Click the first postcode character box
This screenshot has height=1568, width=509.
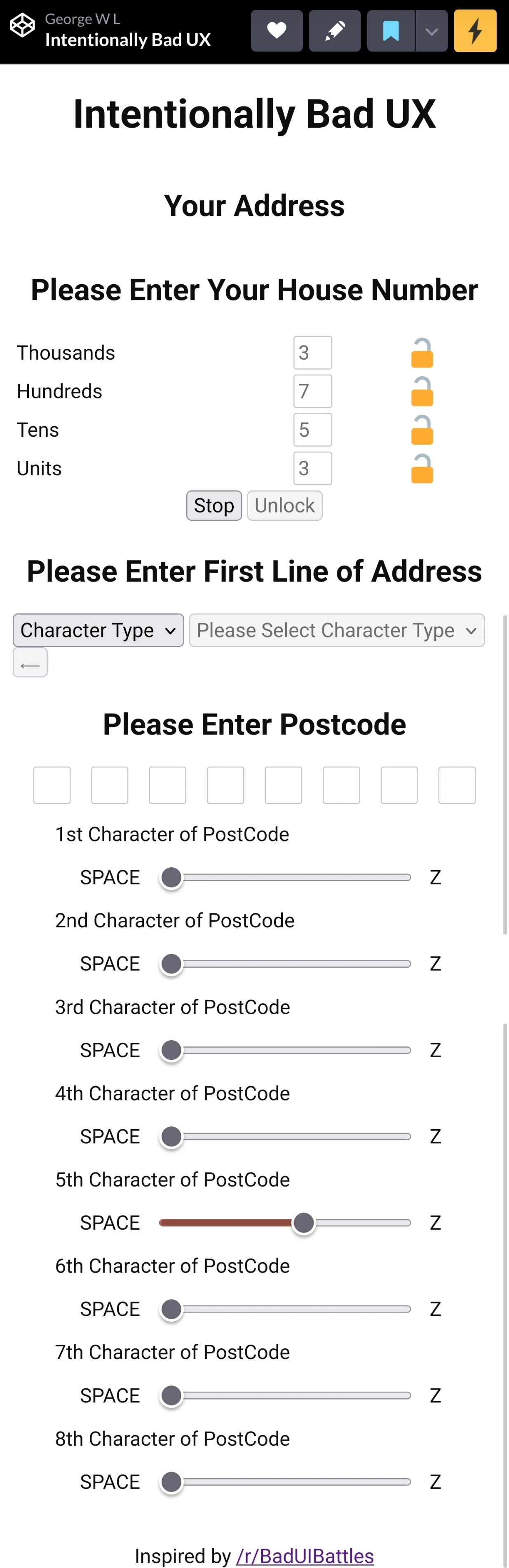(52, 785)
